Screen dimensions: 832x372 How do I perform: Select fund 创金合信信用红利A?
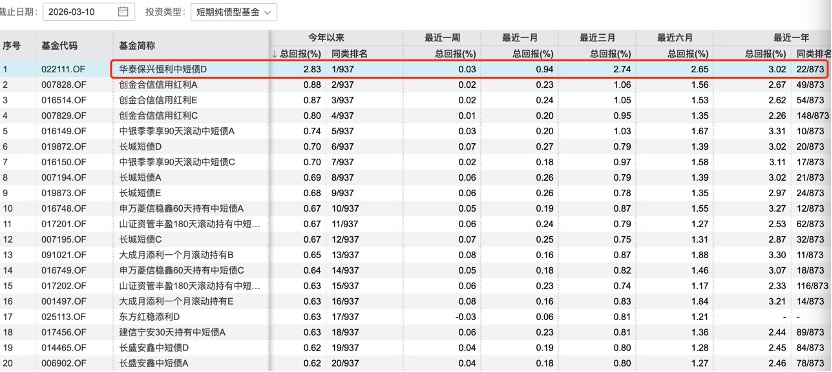click(159, 84)
